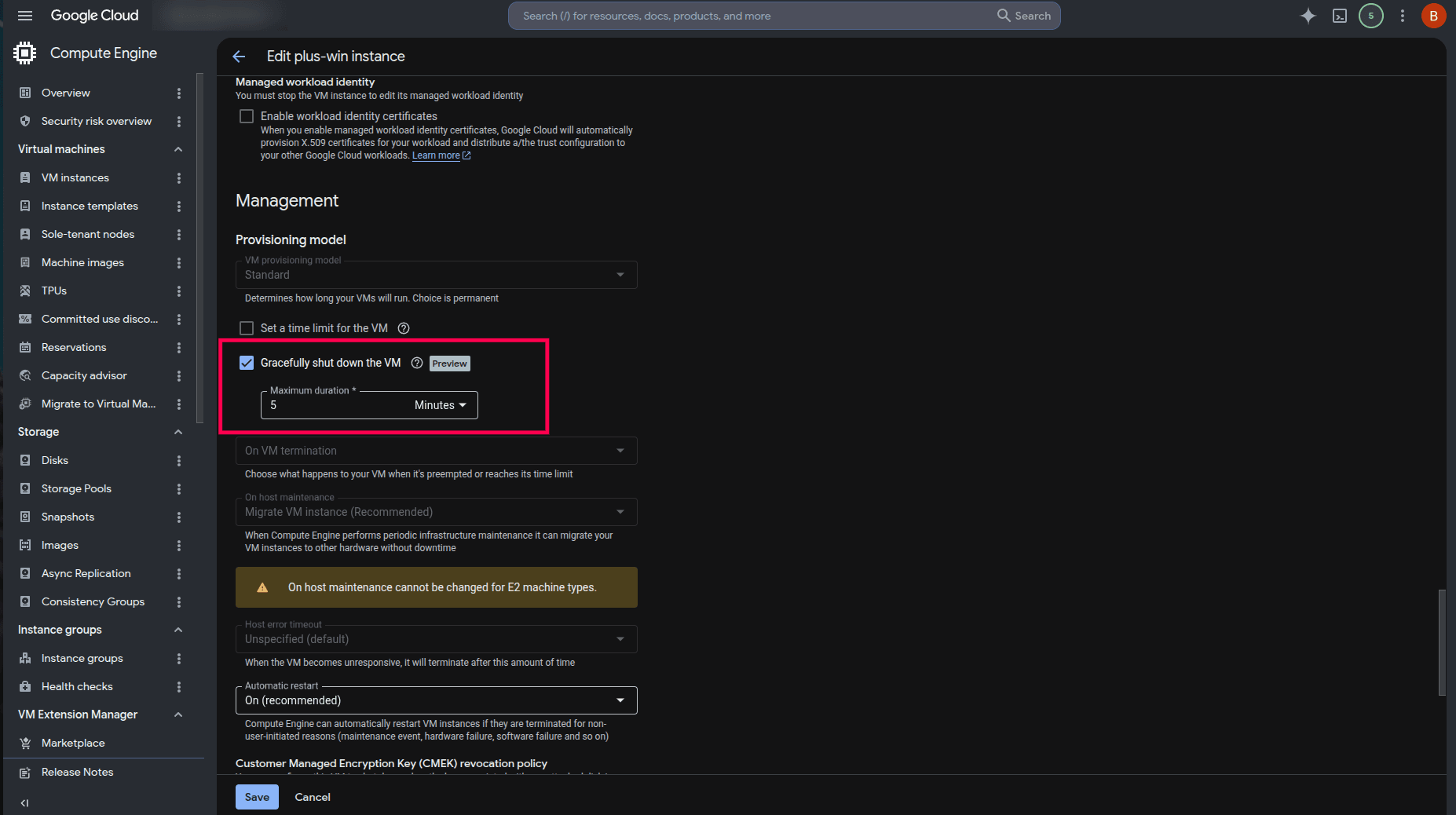1456x815 pixels.
Task: Open the On host maintenance dropdown
Action: coord(437,512)
